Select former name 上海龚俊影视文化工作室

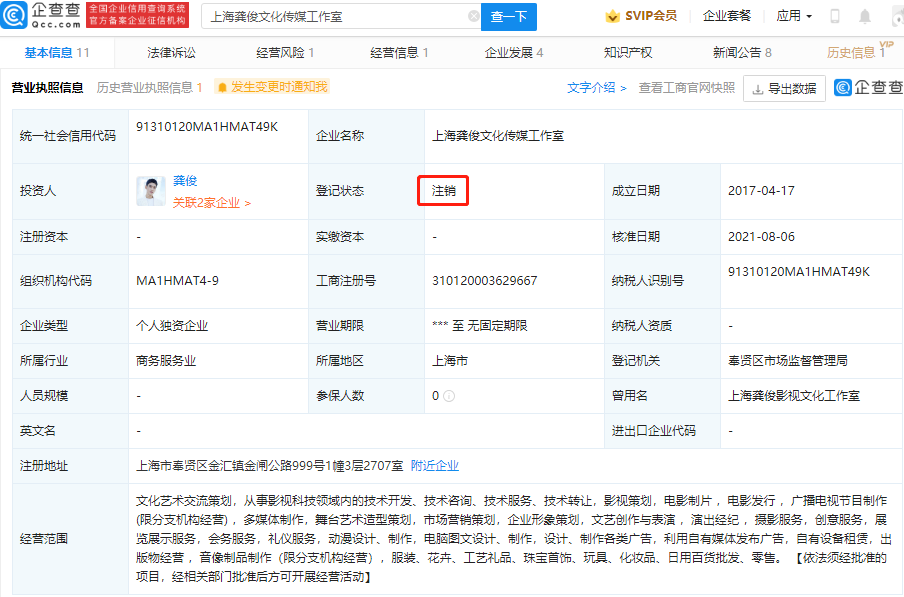pos(794,396)
